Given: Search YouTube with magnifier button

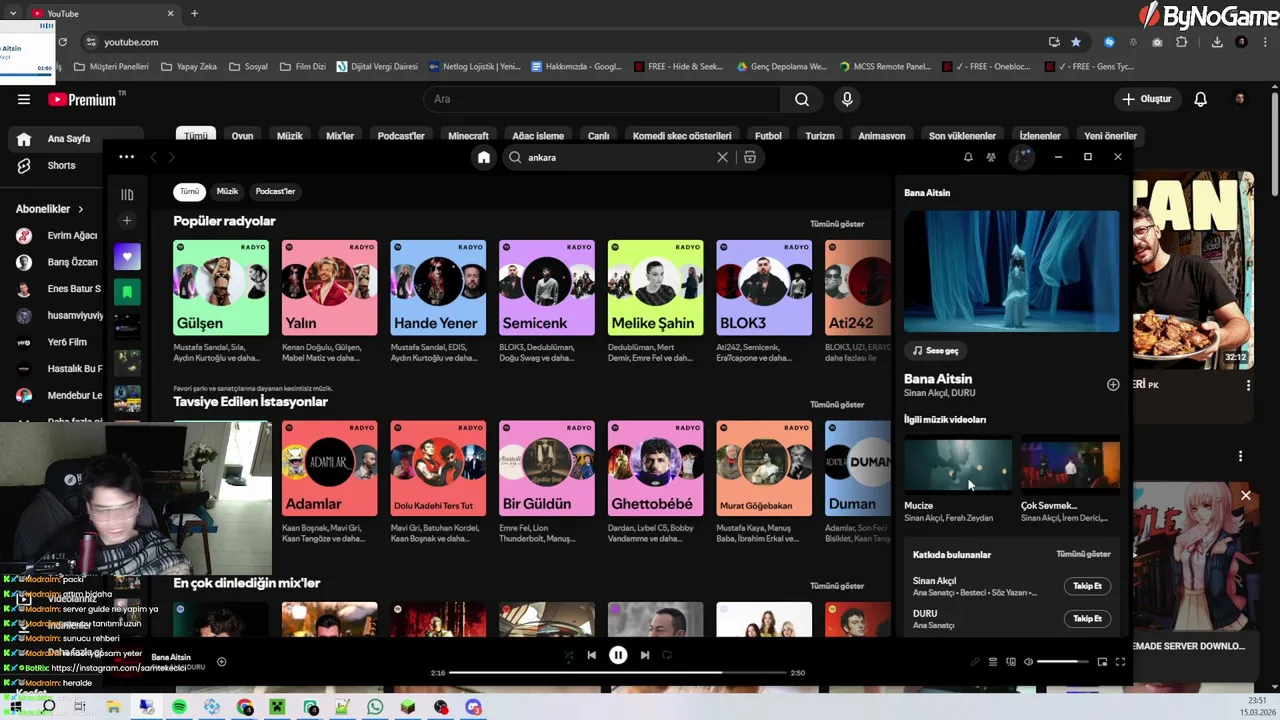Looking at the screenshot, I should pos(802,99).
